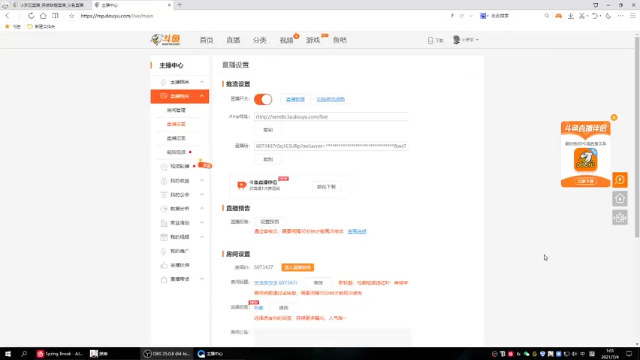
Task: Close the 斗鱼直播伴侣 floating promo card
Action: click(614, 118)
